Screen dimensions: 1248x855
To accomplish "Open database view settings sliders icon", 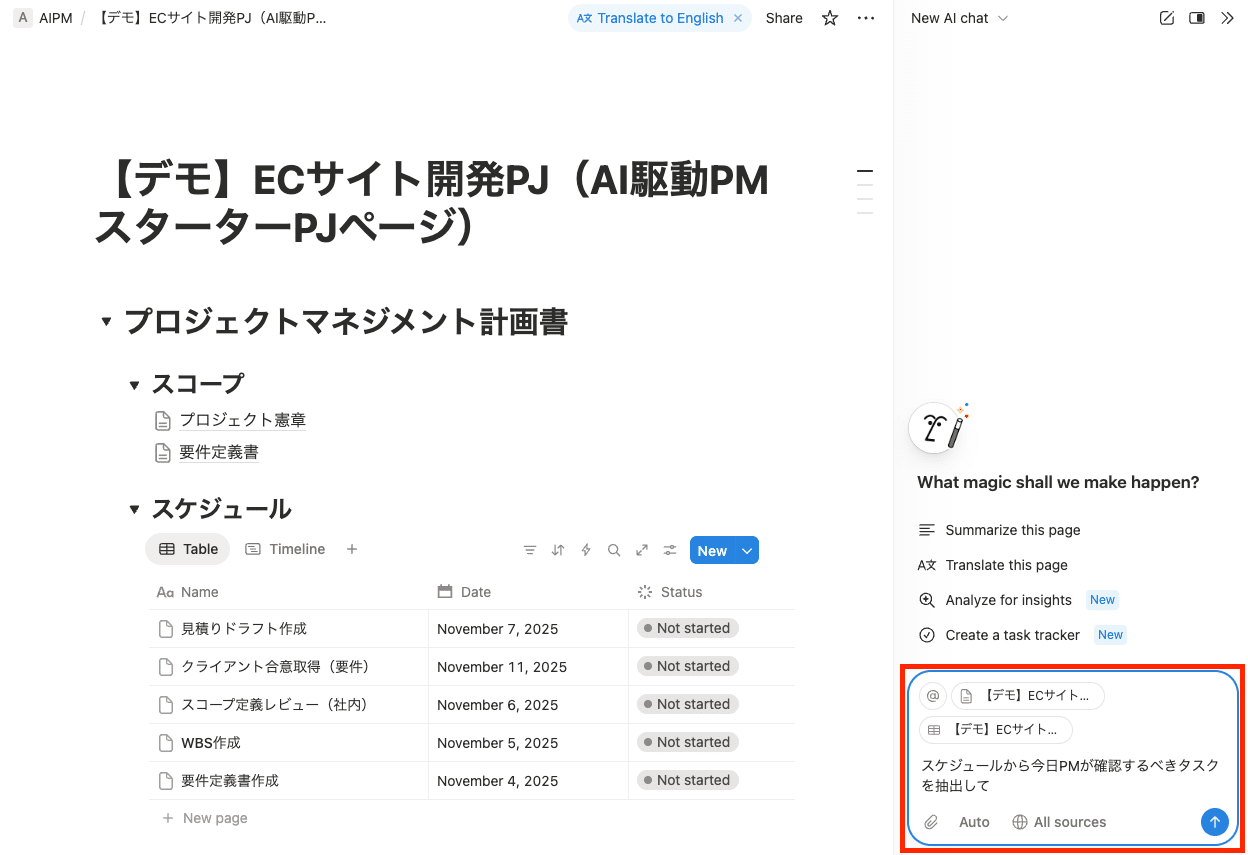I will coord(670,550).
